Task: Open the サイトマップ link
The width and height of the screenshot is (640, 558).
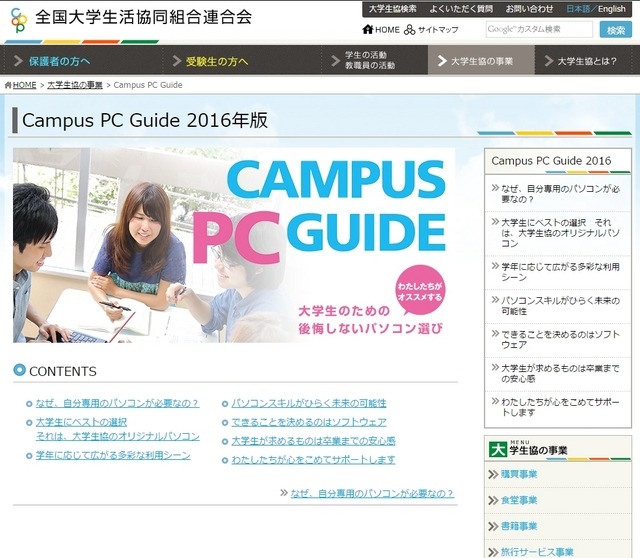Action: 438,30
